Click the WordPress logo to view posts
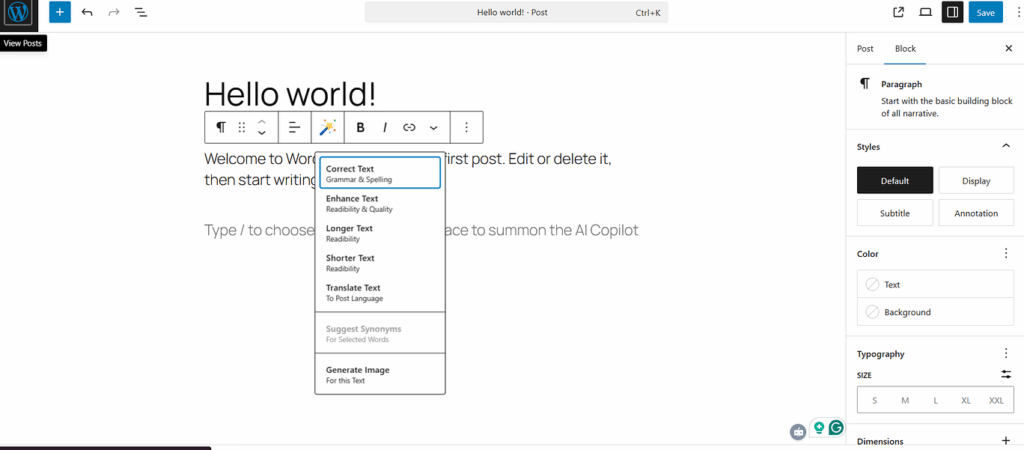Viewport: 1024px width, 450px height. (18, 14)
